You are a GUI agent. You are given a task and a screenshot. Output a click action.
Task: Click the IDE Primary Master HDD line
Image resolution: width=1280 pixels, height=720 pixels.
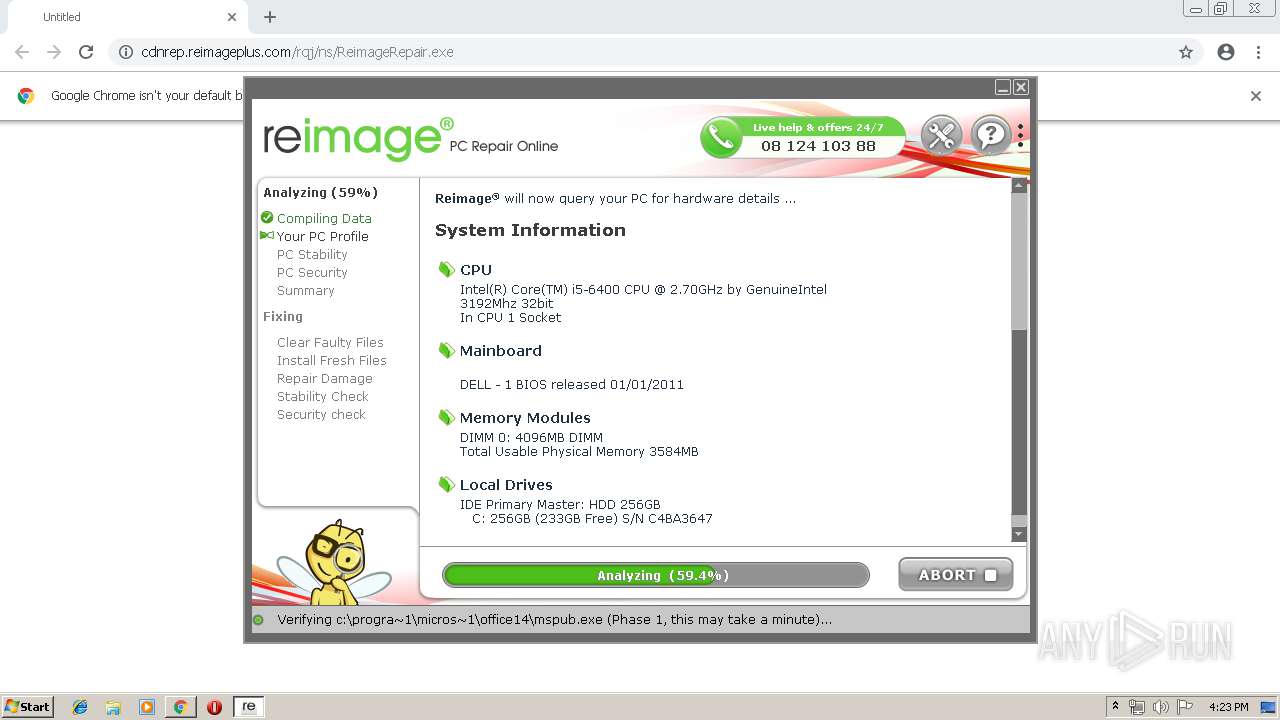560,504
